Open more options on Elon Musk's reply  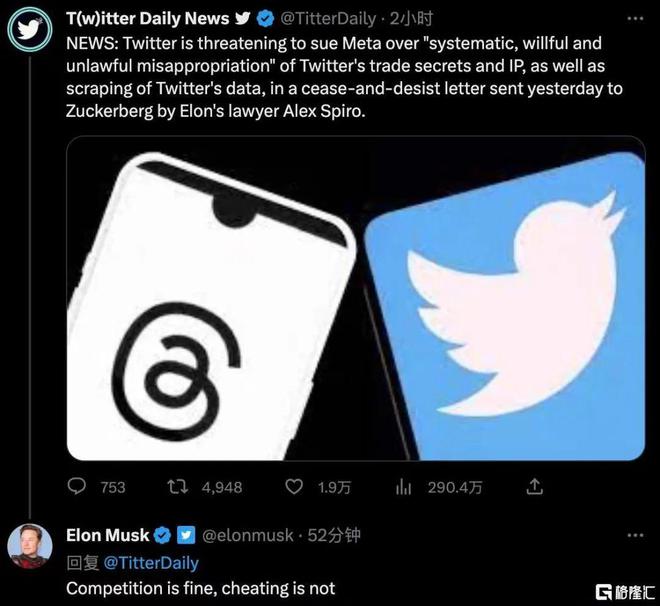pyautogui.click(x=635, y=535)
